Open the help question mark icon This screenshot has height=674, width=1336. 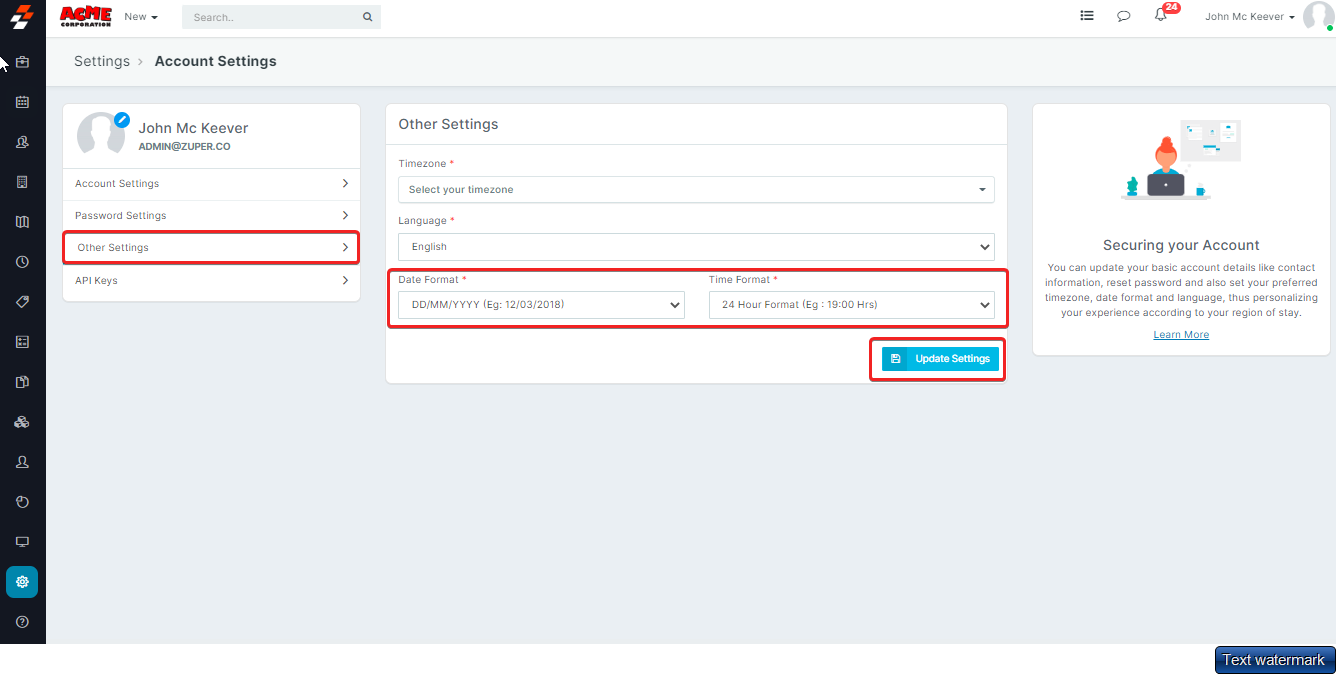point(22,622)
